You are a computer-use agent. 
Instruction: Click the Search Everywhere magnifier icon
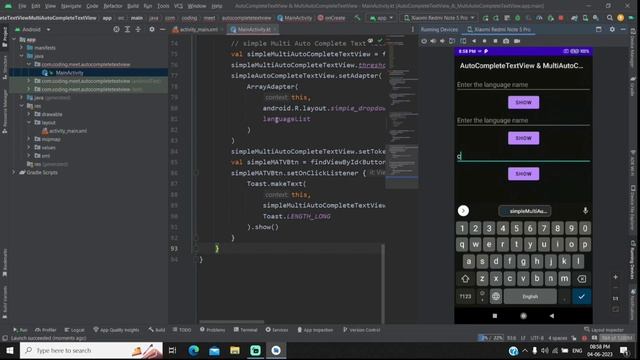609,18
